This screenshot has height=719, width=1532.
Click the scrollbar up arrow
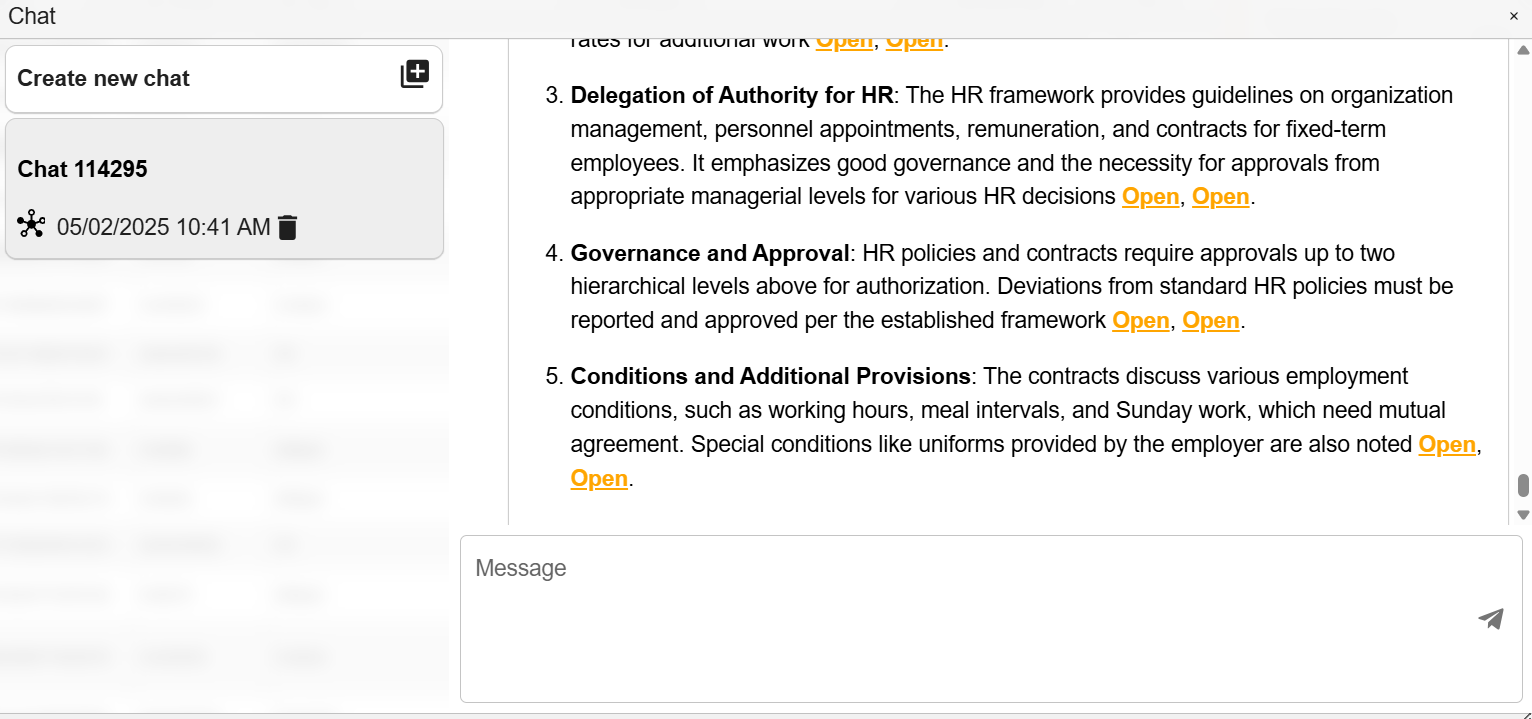[x=1523, y=49]
